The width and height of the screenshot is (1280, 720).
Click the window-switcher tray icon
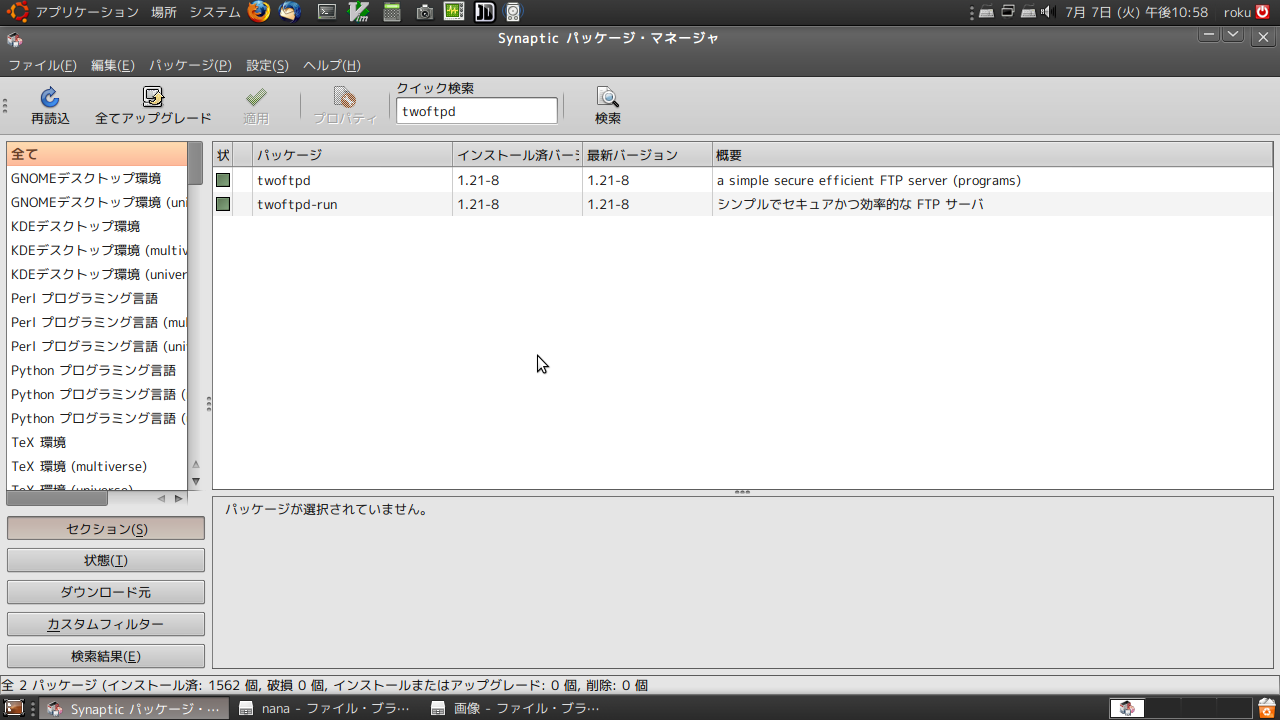pyautogui.click(x=1008, y=12)
